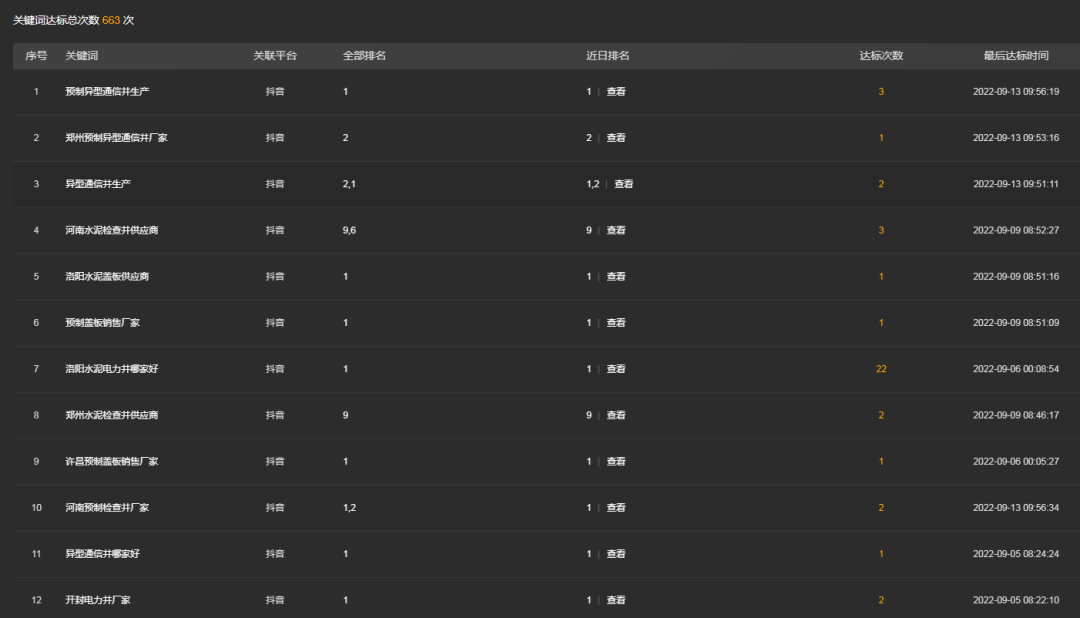1080x618 pixels.
Task: Click 查看 for keyword 预制异型通信井生产
Action: coord(616,92)
